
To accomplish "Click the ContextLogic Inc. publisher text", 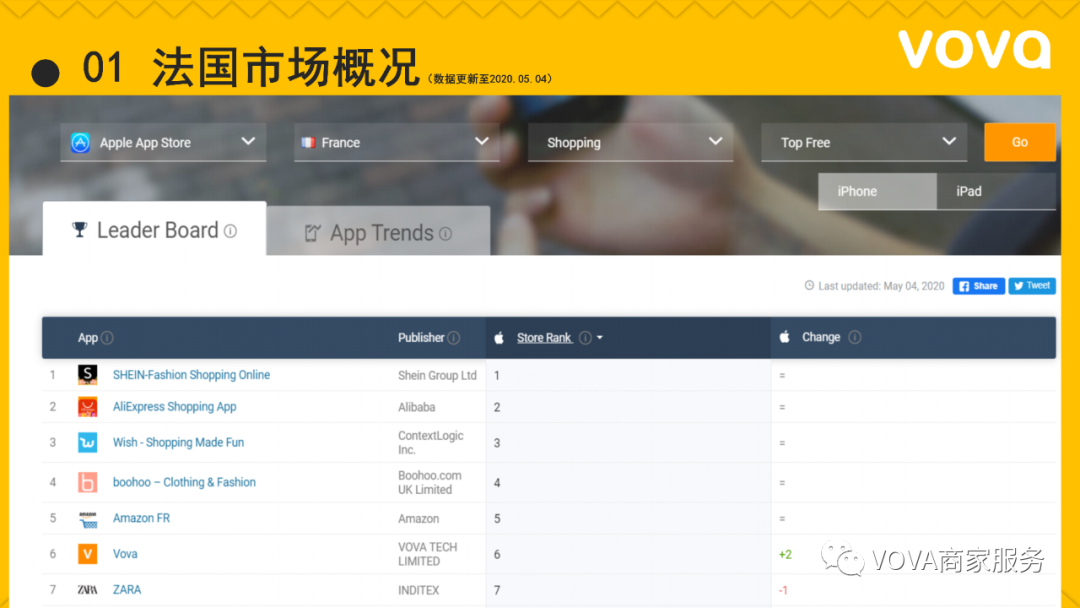I will [x=431, y=443].
